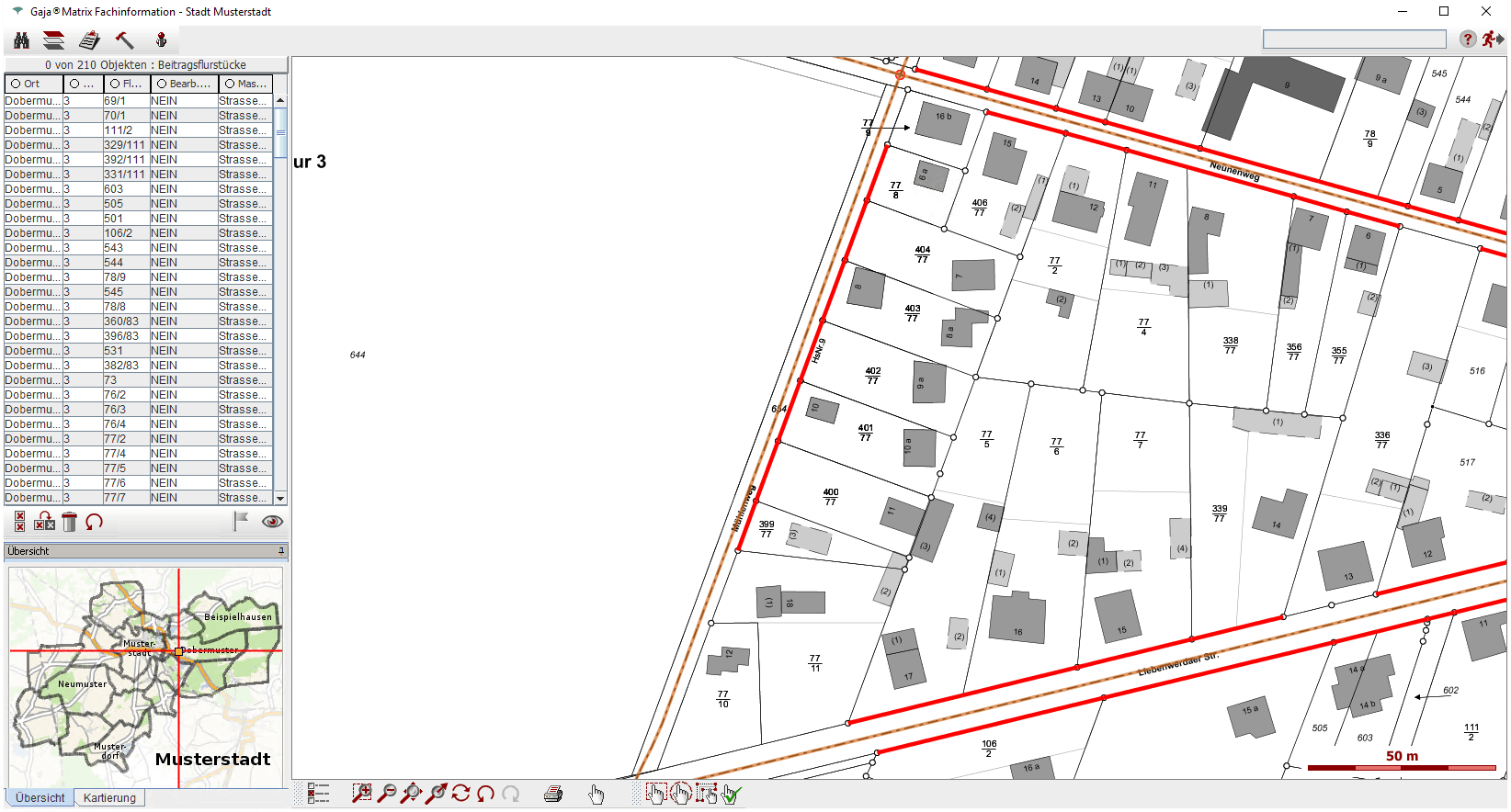Select the Bearb. column radio button
Screen dimensions: 1511x812
coord(162,84)
